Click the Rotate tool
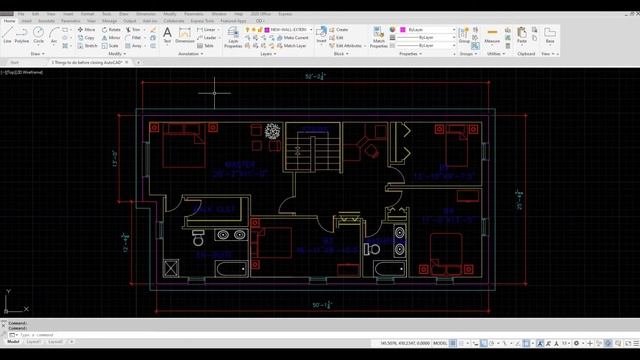The image size is (640, 360). point(111,30)
